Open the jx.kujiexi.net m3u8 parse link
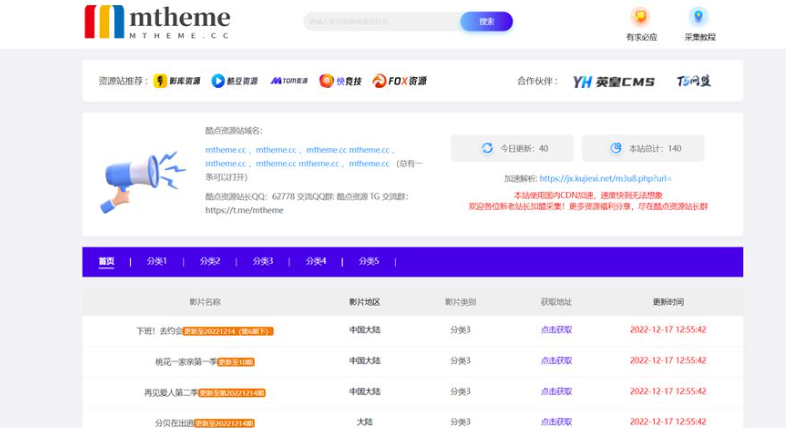The height and width of the screenshot is (428, 786). 606,178
